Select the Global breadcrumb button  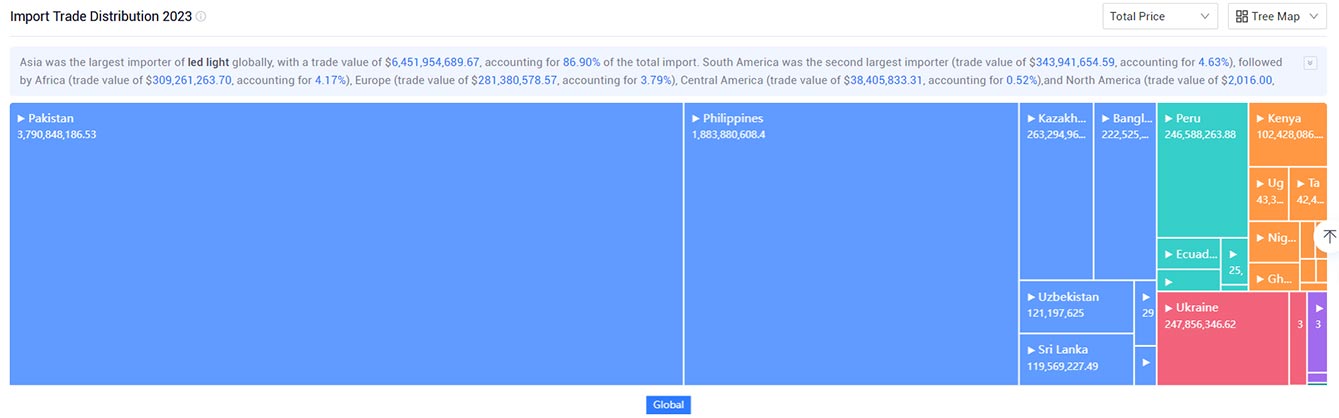coord(668,405)
